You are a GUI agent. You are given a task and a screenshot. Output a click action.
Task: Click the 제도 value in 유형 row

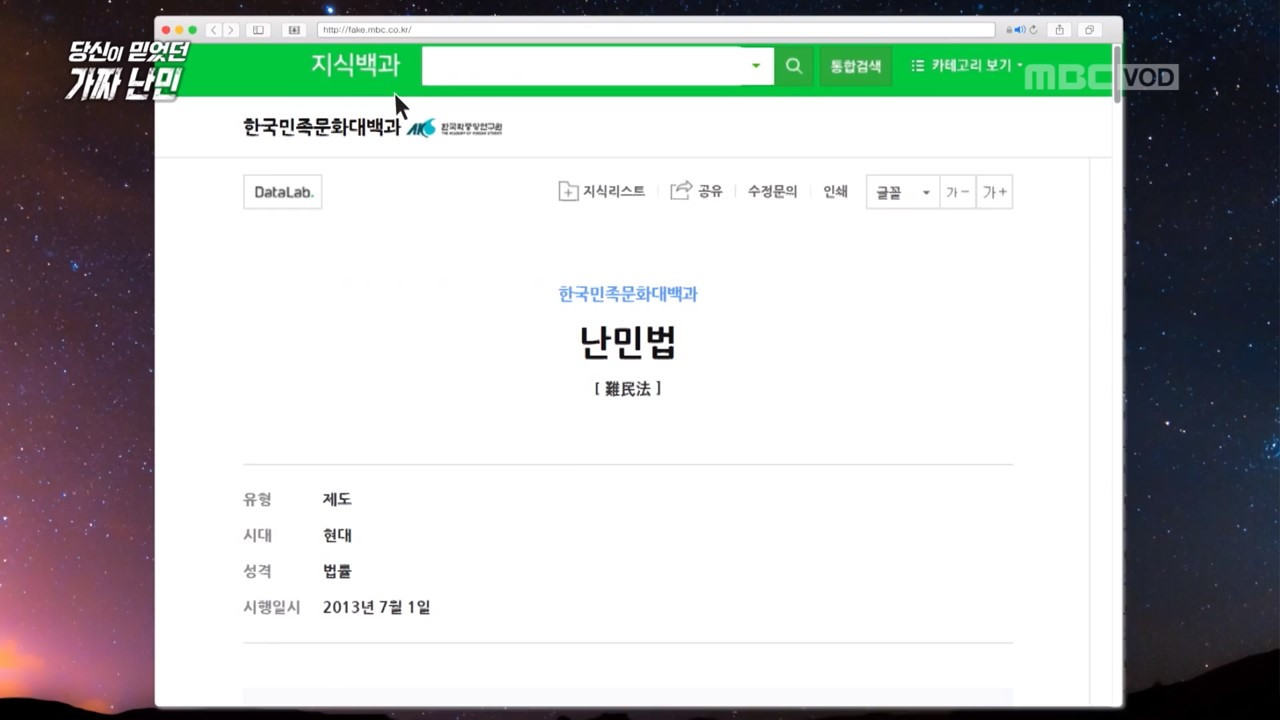coord(337,499)
